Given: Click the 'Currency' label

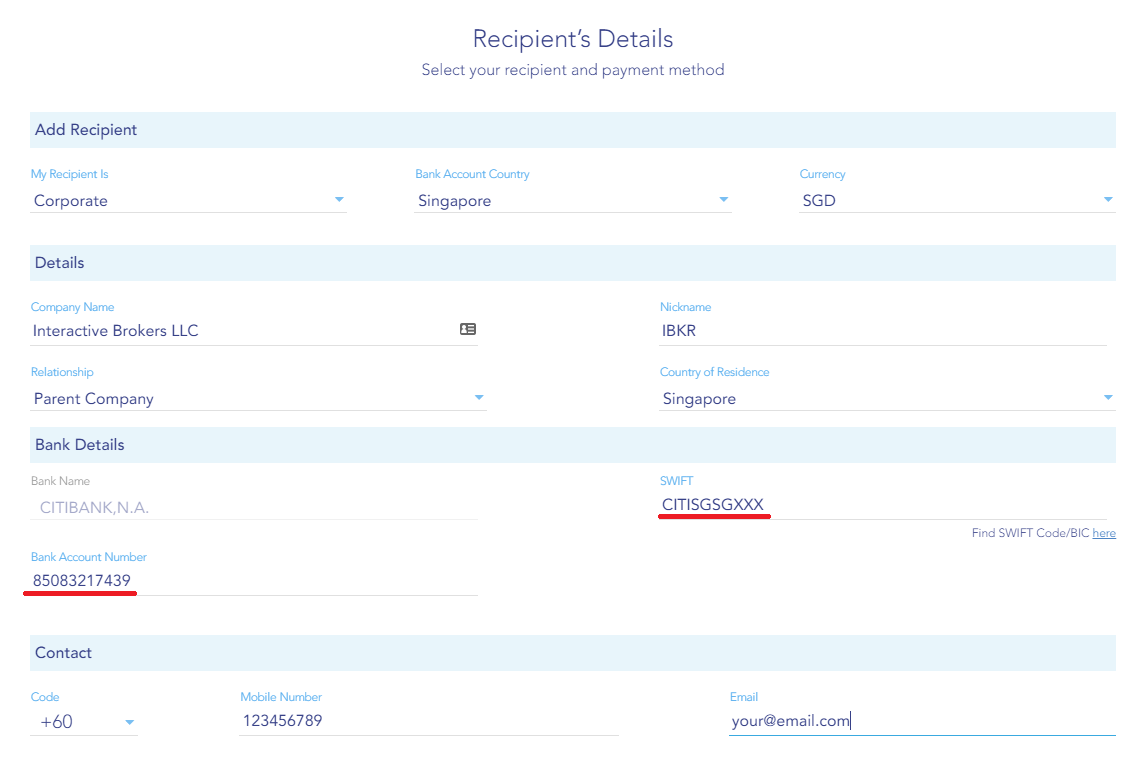Looking at the screenshot, I should pos(822,174).
